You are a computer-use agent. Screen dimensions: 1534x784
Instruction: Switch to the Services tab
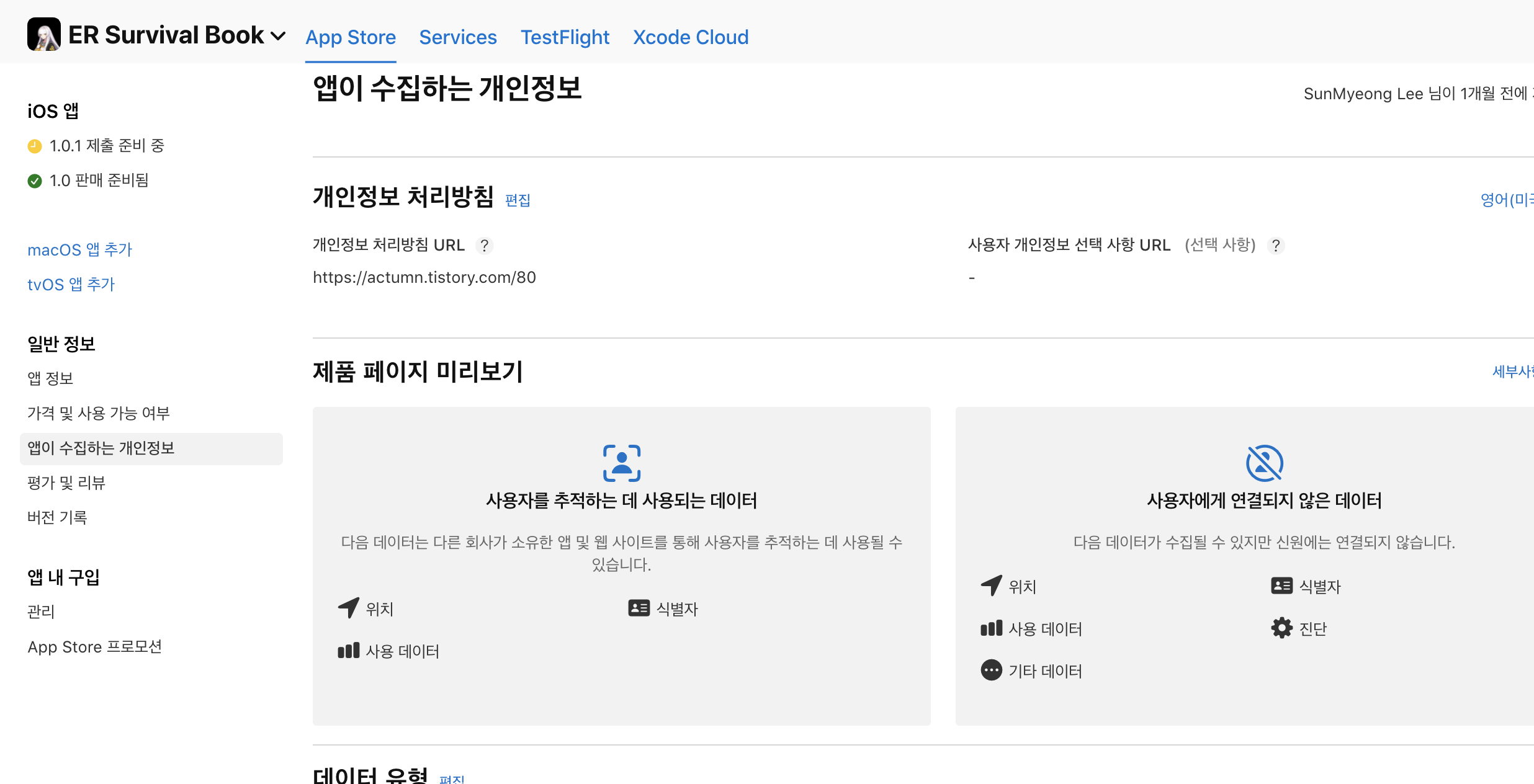click(457, 37)
